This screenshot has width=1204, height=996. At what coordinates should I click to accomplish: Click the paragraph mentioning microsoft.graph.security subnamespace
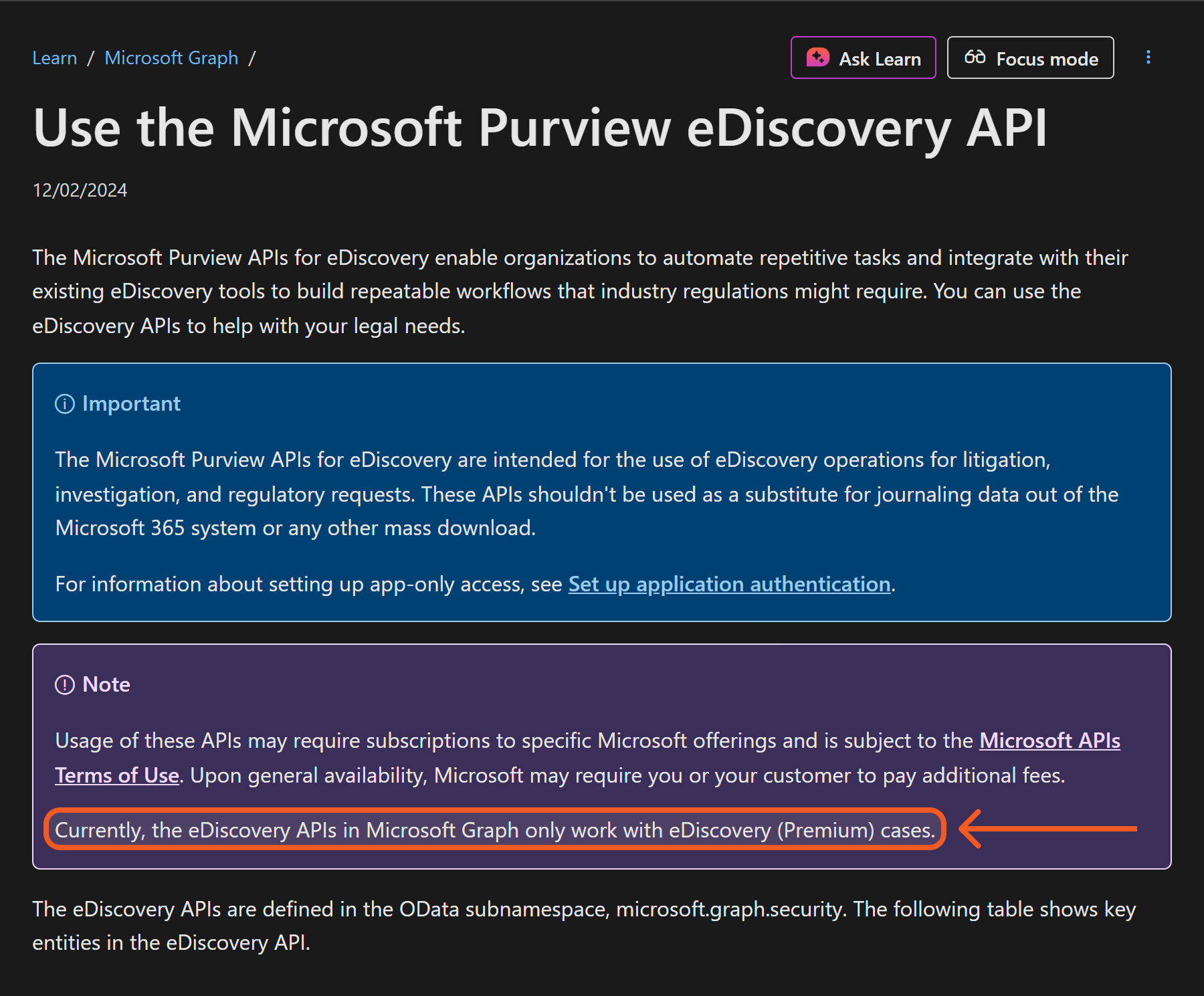[x=584, y=926]
